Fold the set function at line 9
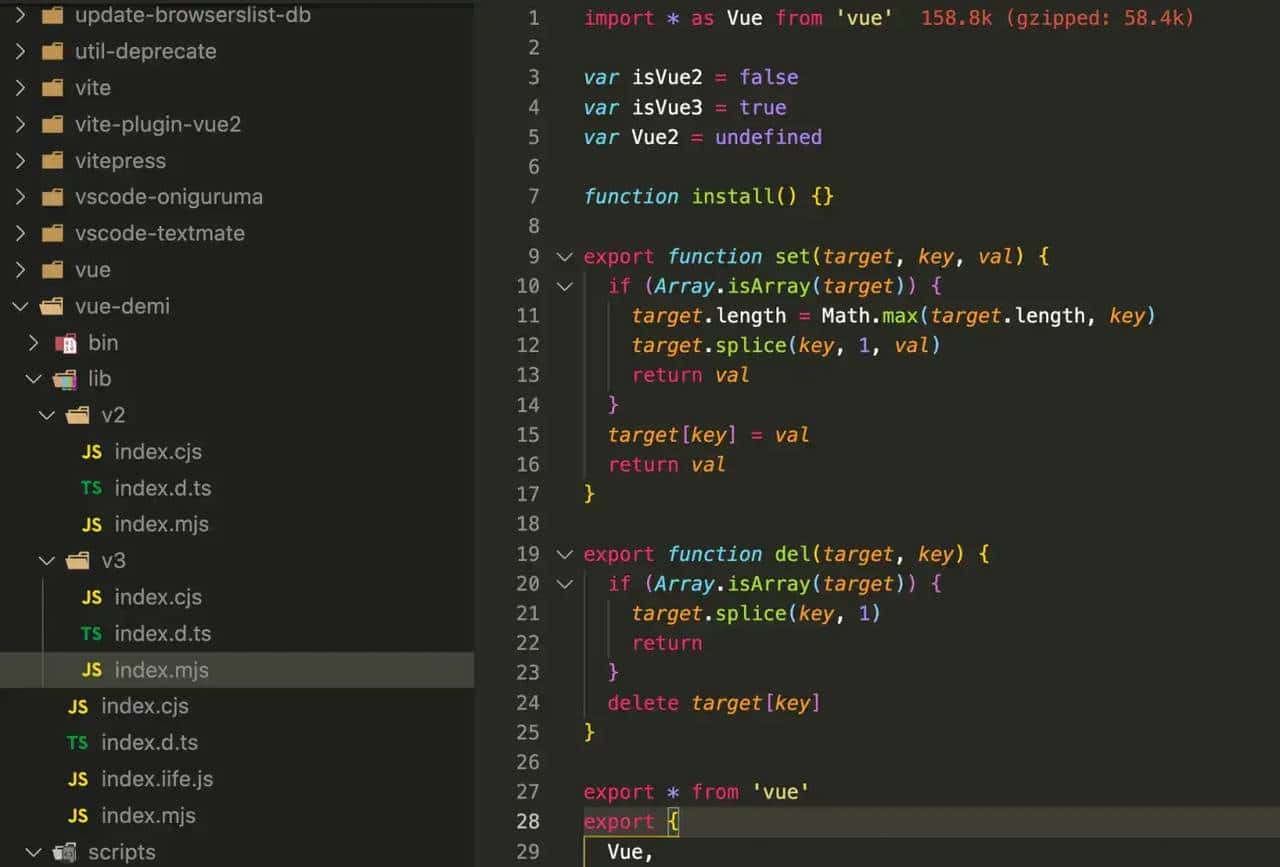The width and height of the screenshot is (1280, 867). [x=564, y=257]
